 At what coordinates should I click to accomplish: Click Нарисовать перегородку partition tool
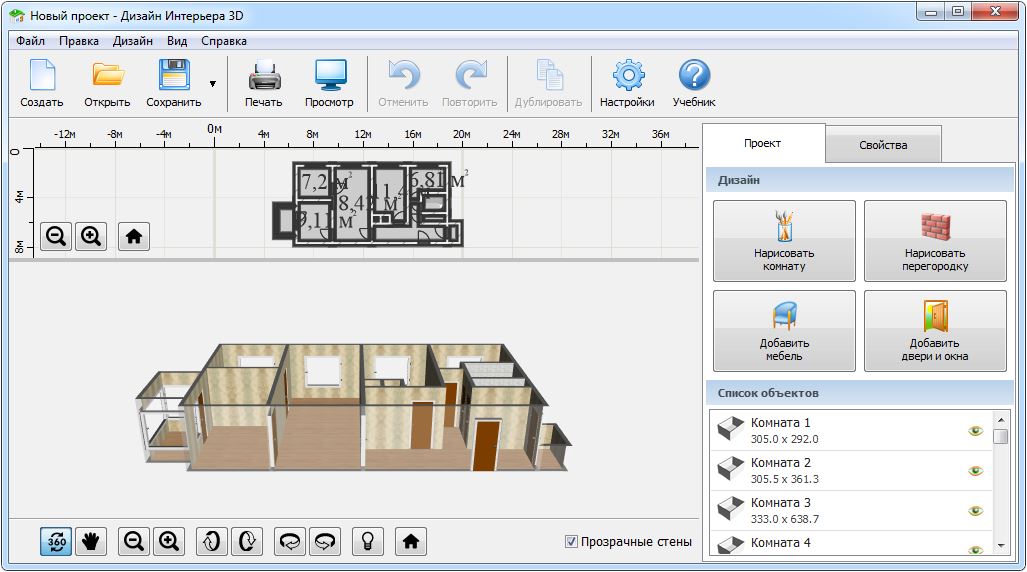(935, 240)
